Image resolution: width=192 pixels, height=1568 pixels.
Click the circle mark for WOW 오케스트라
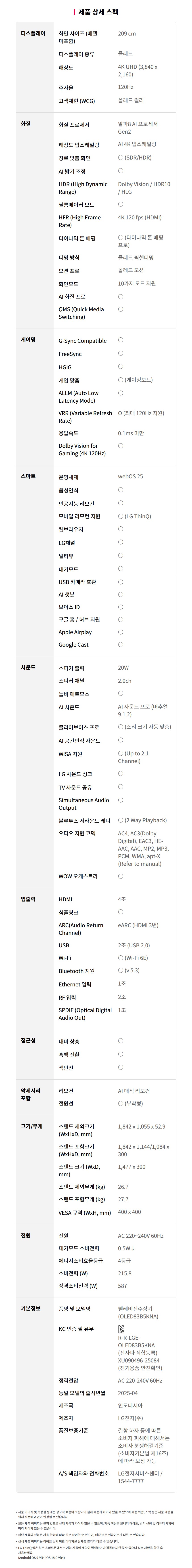[120, 876]
